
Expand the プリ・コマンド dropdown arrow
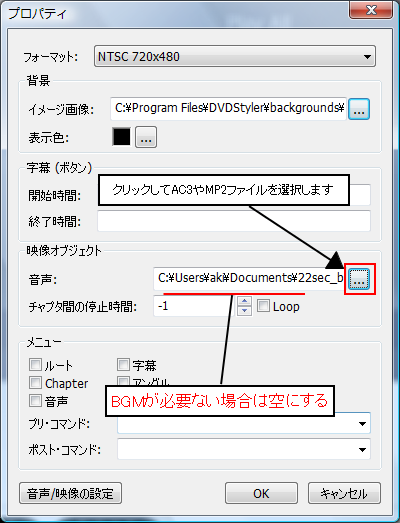click(362, 424)
